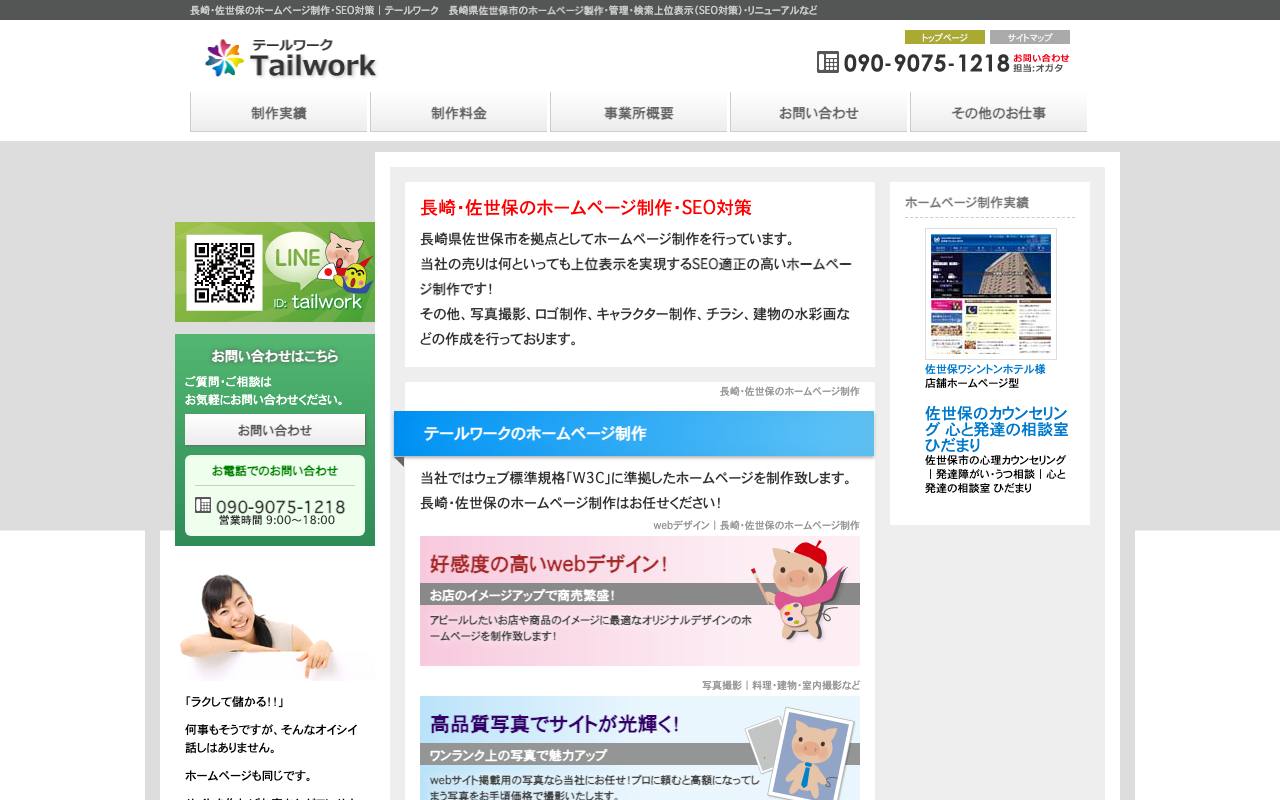Image resolution: width=1280 pixels, height=800 pixels.
Task: Follow the 佐世保ワシントンホテル様 link
Action: point(985,369)
